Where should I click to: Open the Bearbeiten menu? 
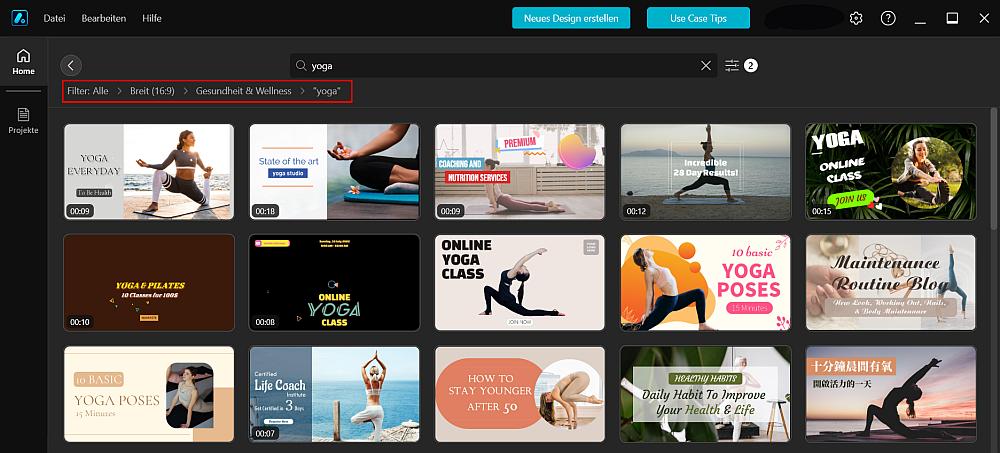pos(103,18)
